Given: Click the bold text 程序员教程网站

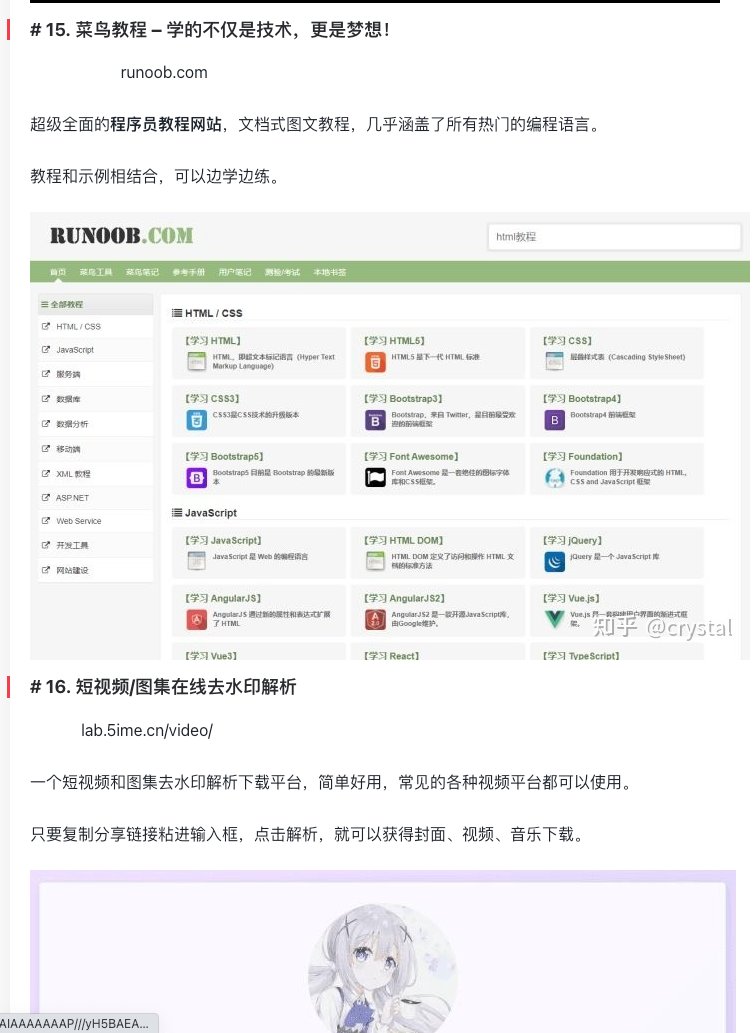Looking at the screenshot, I should point(166,124).
